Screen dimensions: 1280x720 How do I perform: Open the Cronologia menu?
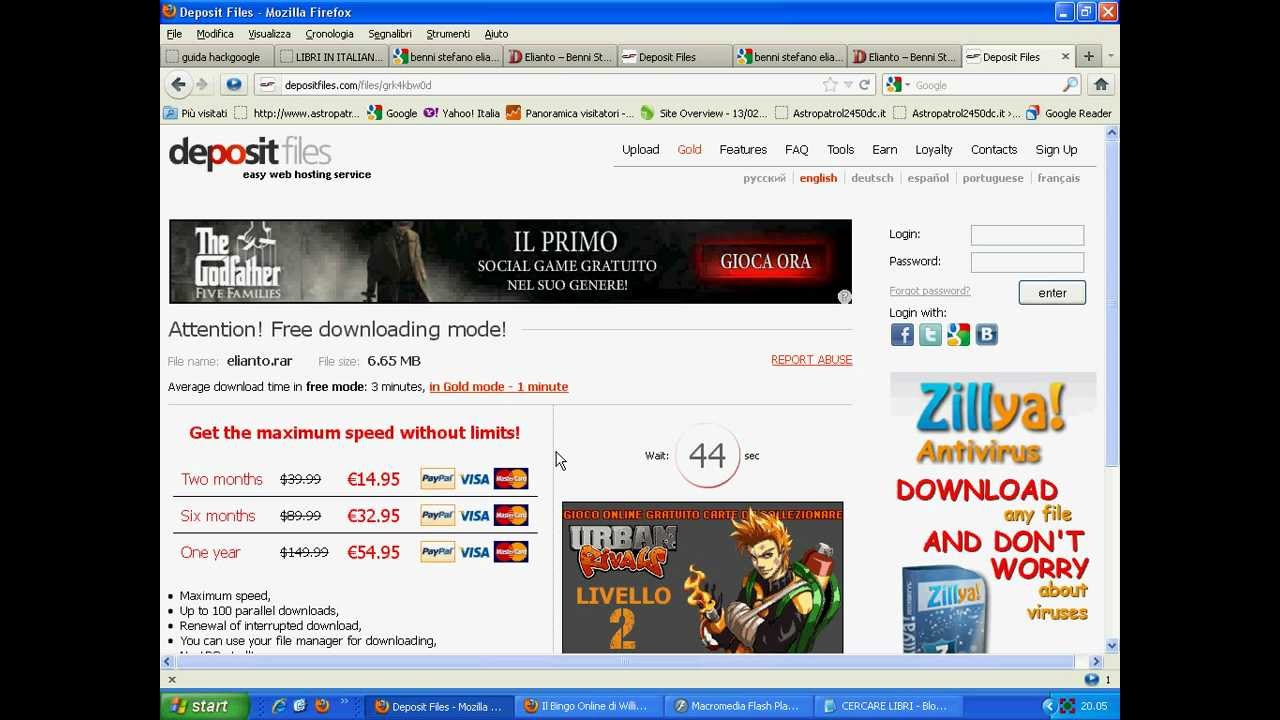point(329,34)
